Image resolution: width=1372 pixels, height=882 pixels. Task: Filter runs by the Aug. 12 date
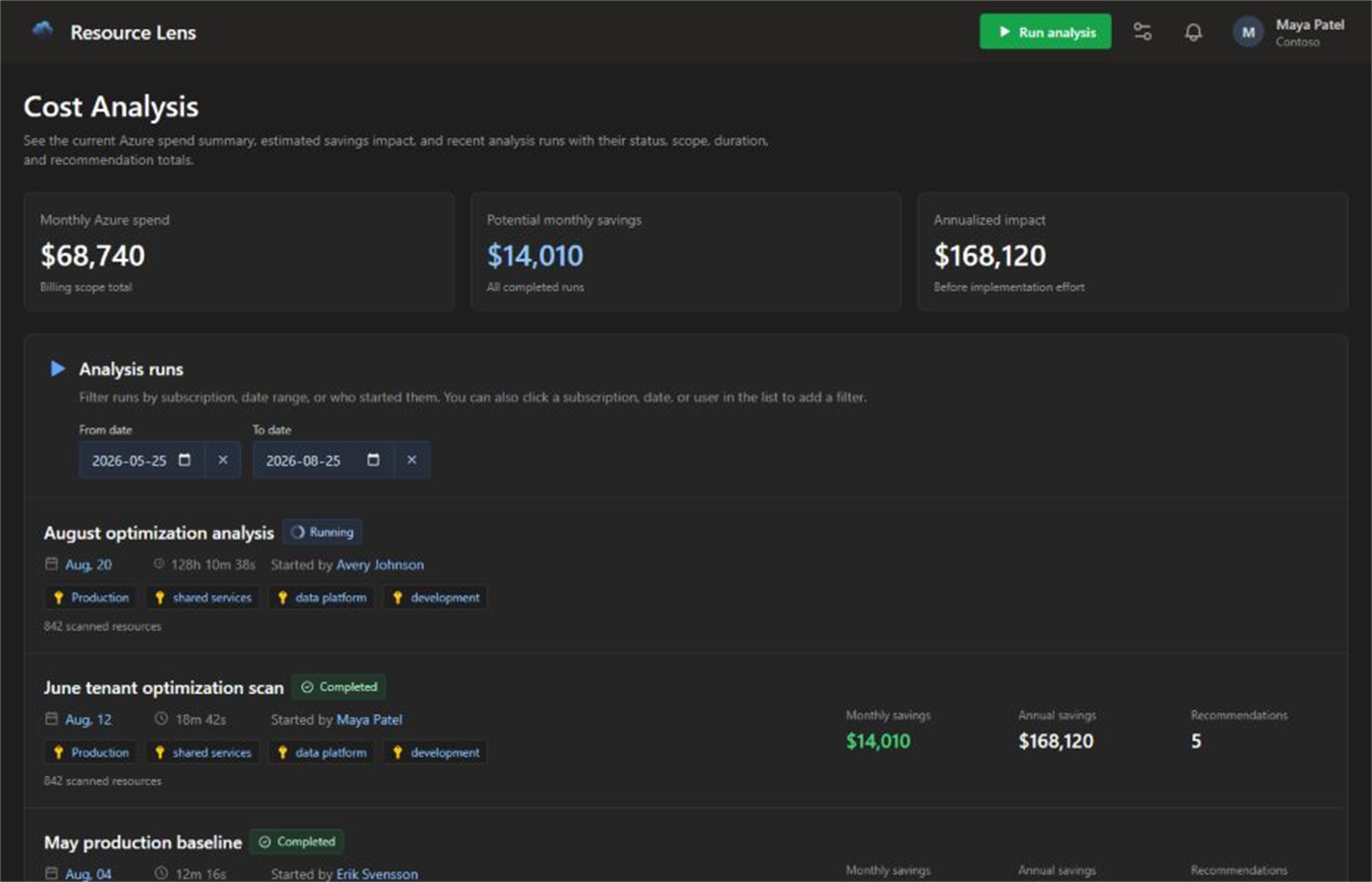point(88,720)
